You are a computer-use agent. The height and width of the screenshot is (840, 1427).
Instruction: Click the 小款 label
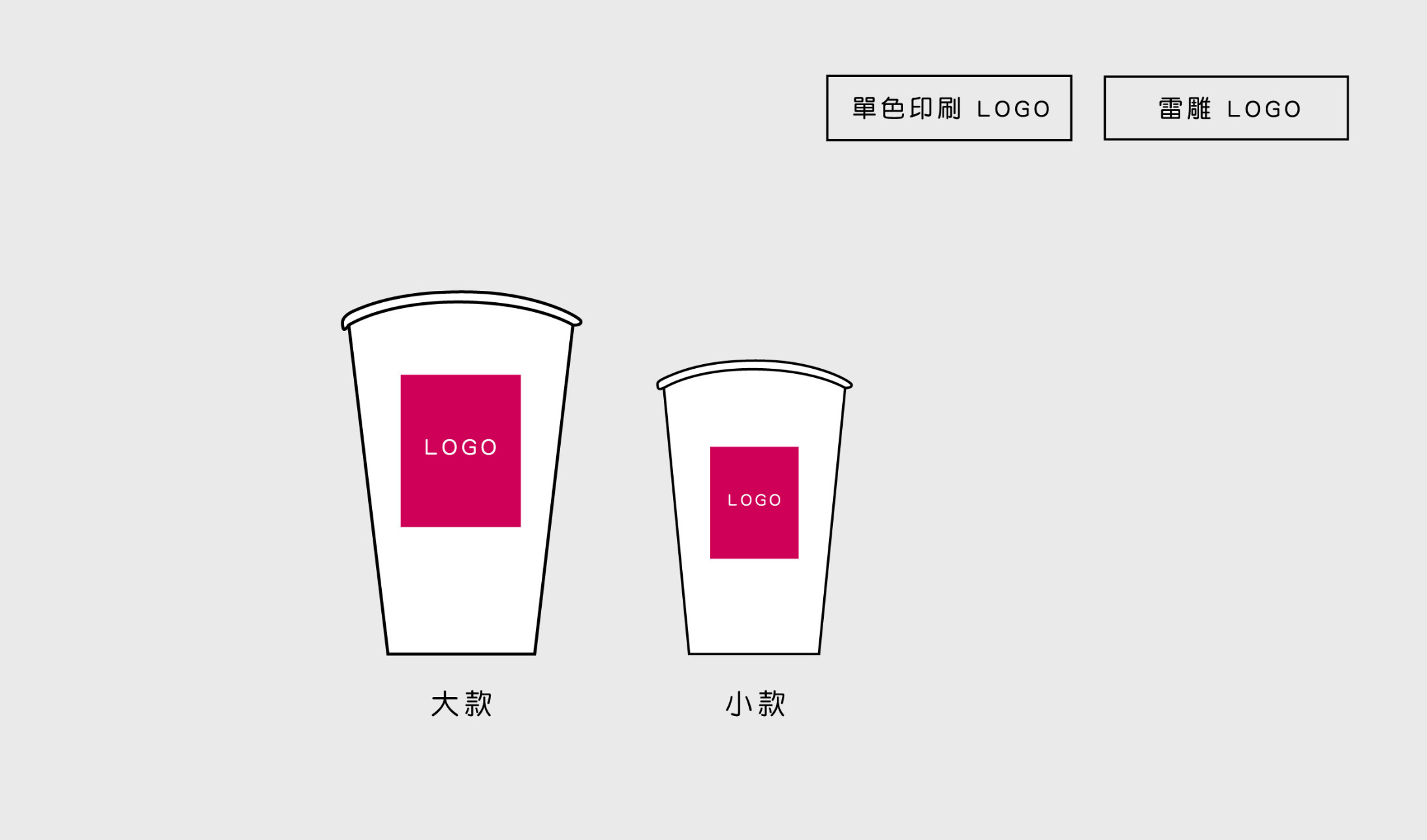755,704
